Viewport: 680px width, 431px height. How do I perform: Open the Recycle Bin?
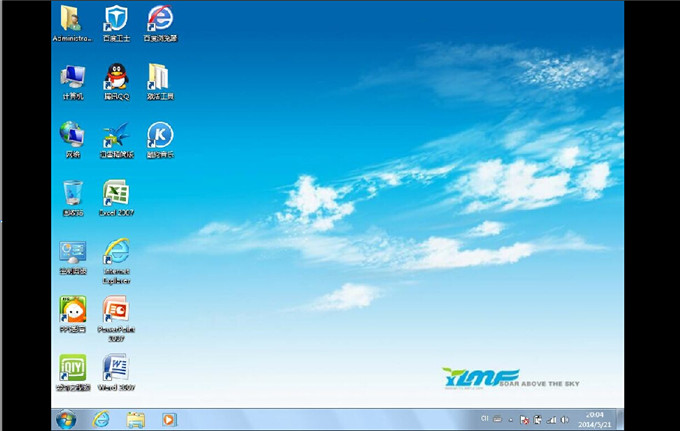tap(72, 193)
